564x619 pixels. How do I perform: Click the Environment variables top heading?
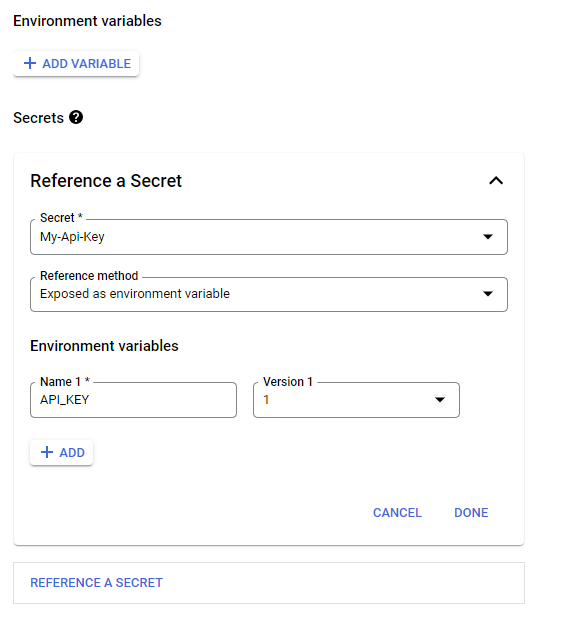pos(87,21)
